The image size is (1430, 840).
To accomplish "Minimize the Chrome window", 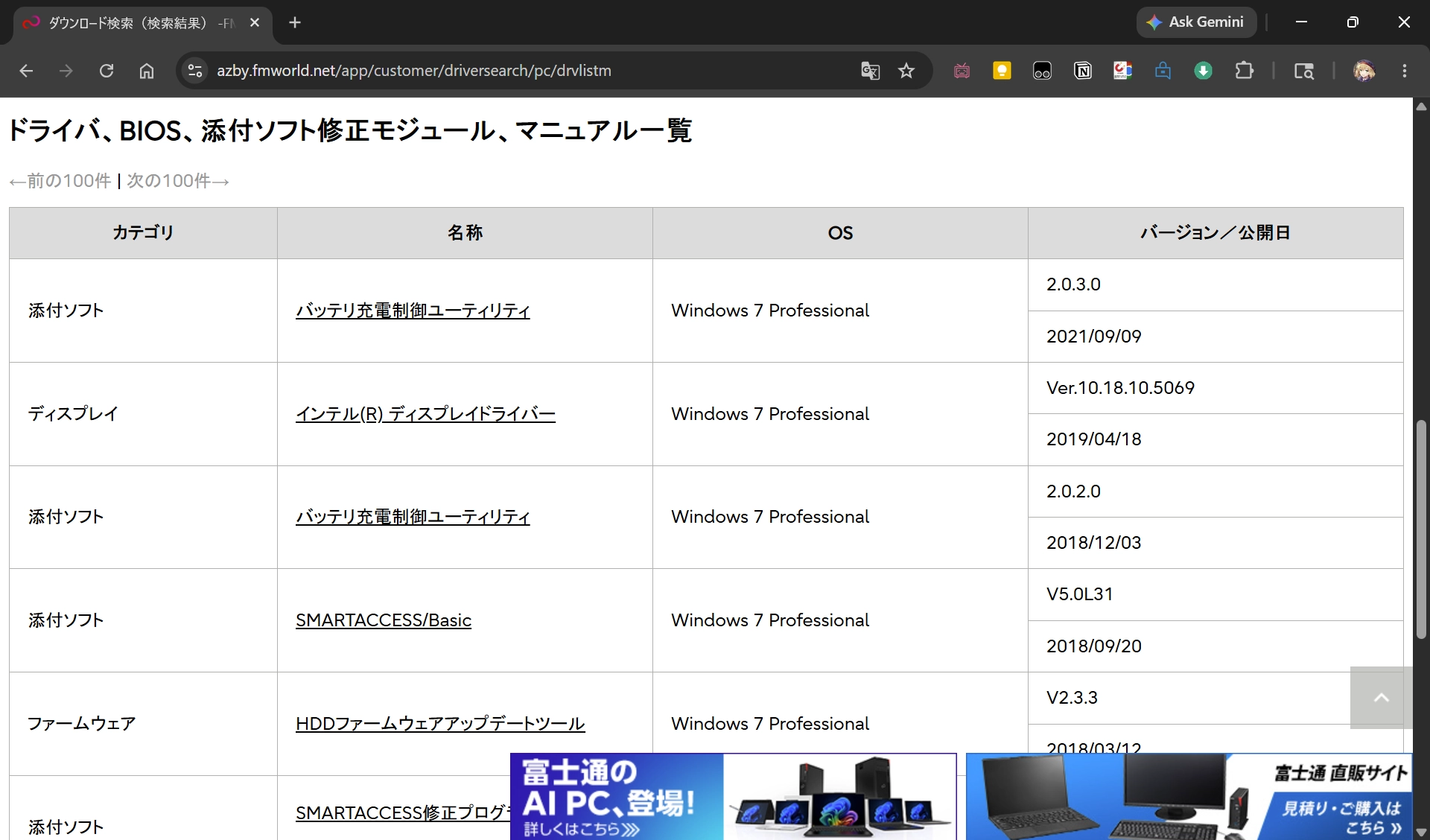I will 1301,22.
